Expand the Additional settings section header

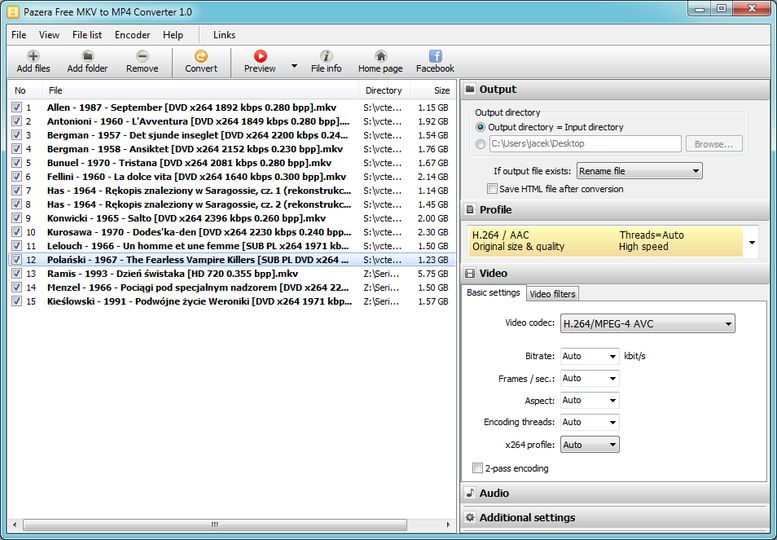pyautogui.click(x=615, y=517)
